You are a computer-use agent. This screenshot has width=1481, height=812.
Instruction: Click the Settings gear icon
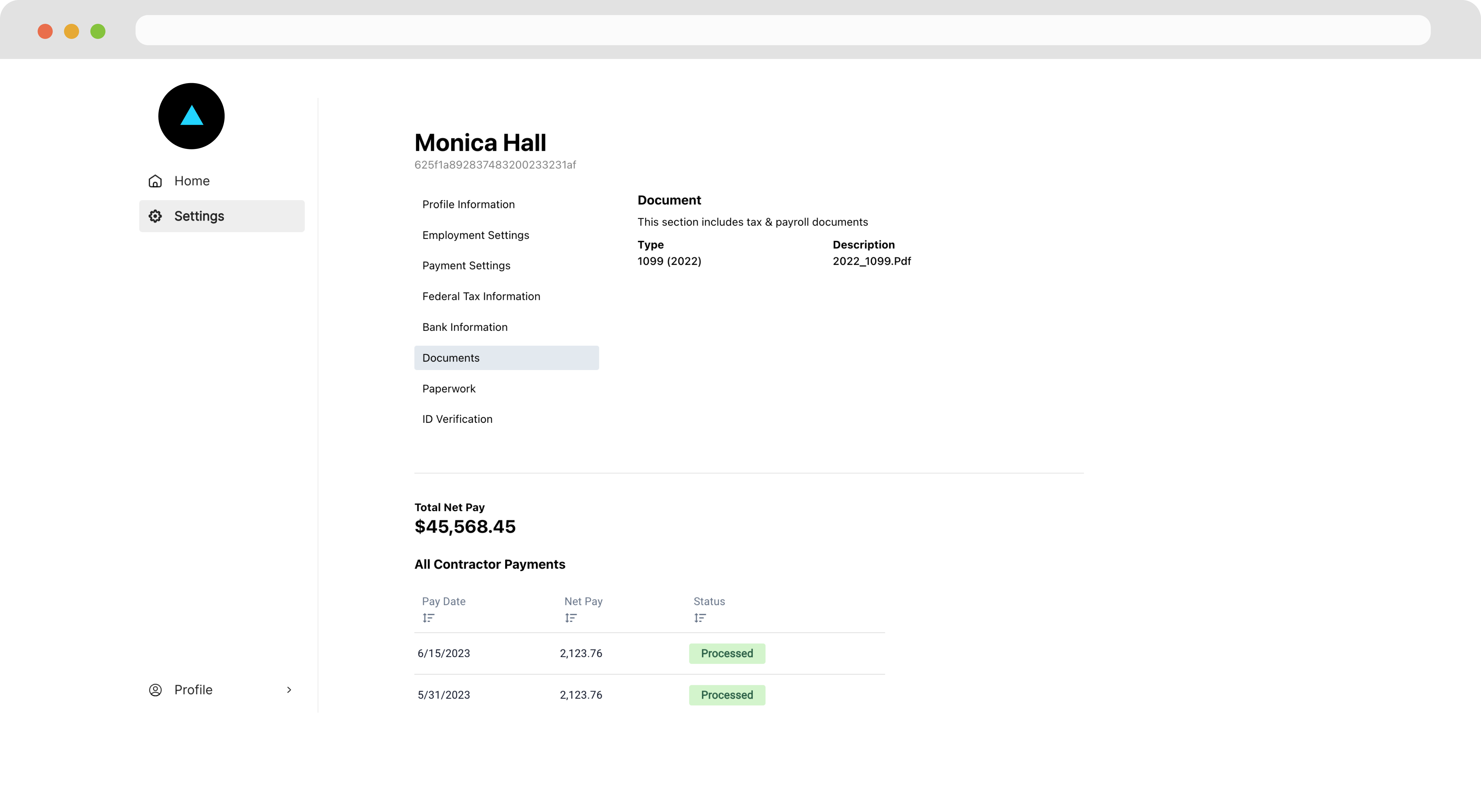pos(155,216)
